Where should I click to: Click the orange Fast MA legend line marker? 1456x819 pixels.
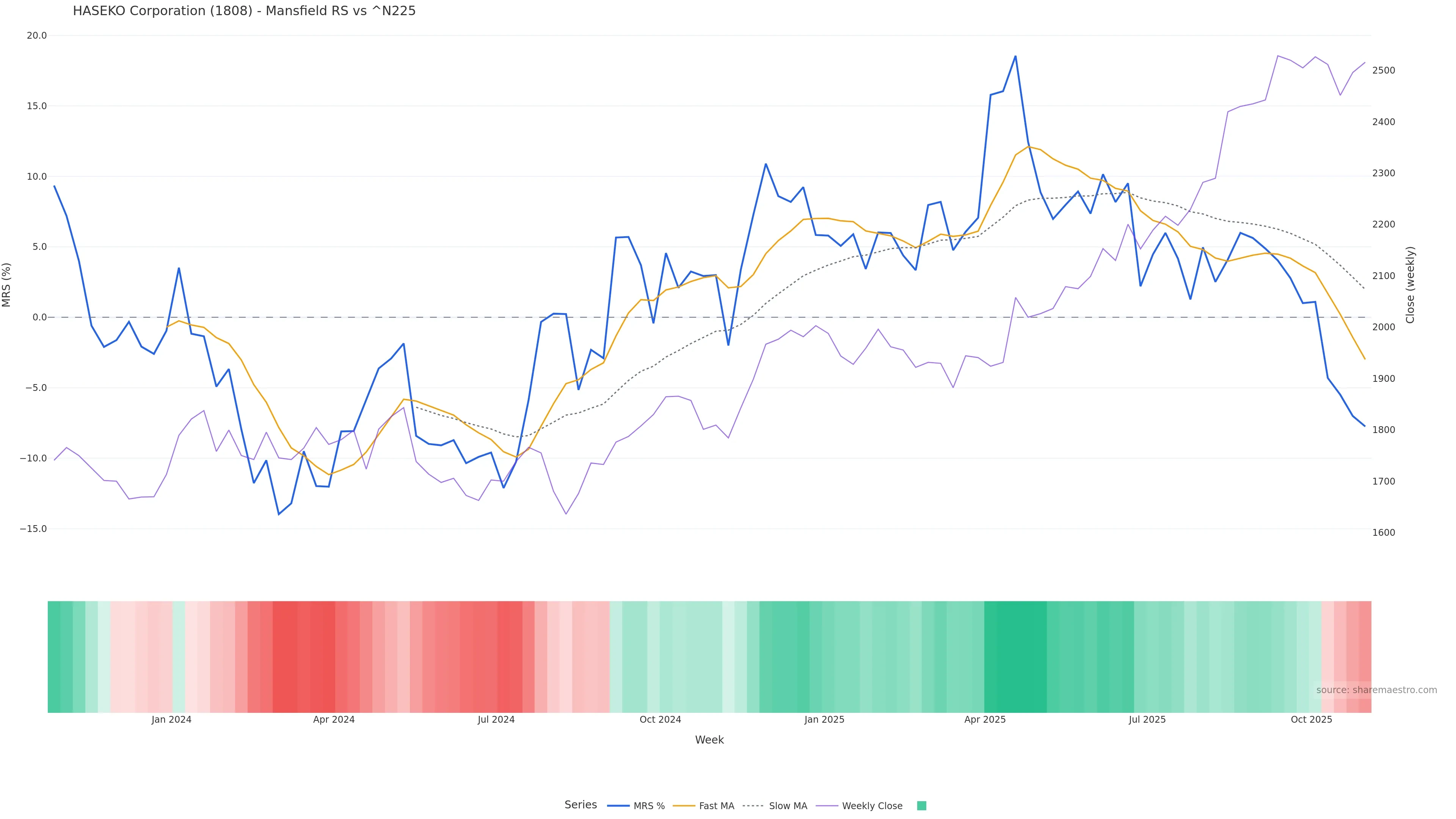pos(684,806)
